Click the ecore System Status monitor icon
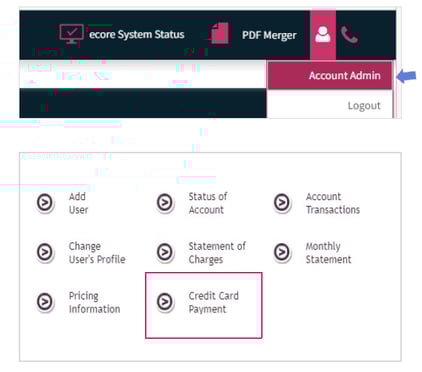422x372 pixels. (x=71, y=34)
